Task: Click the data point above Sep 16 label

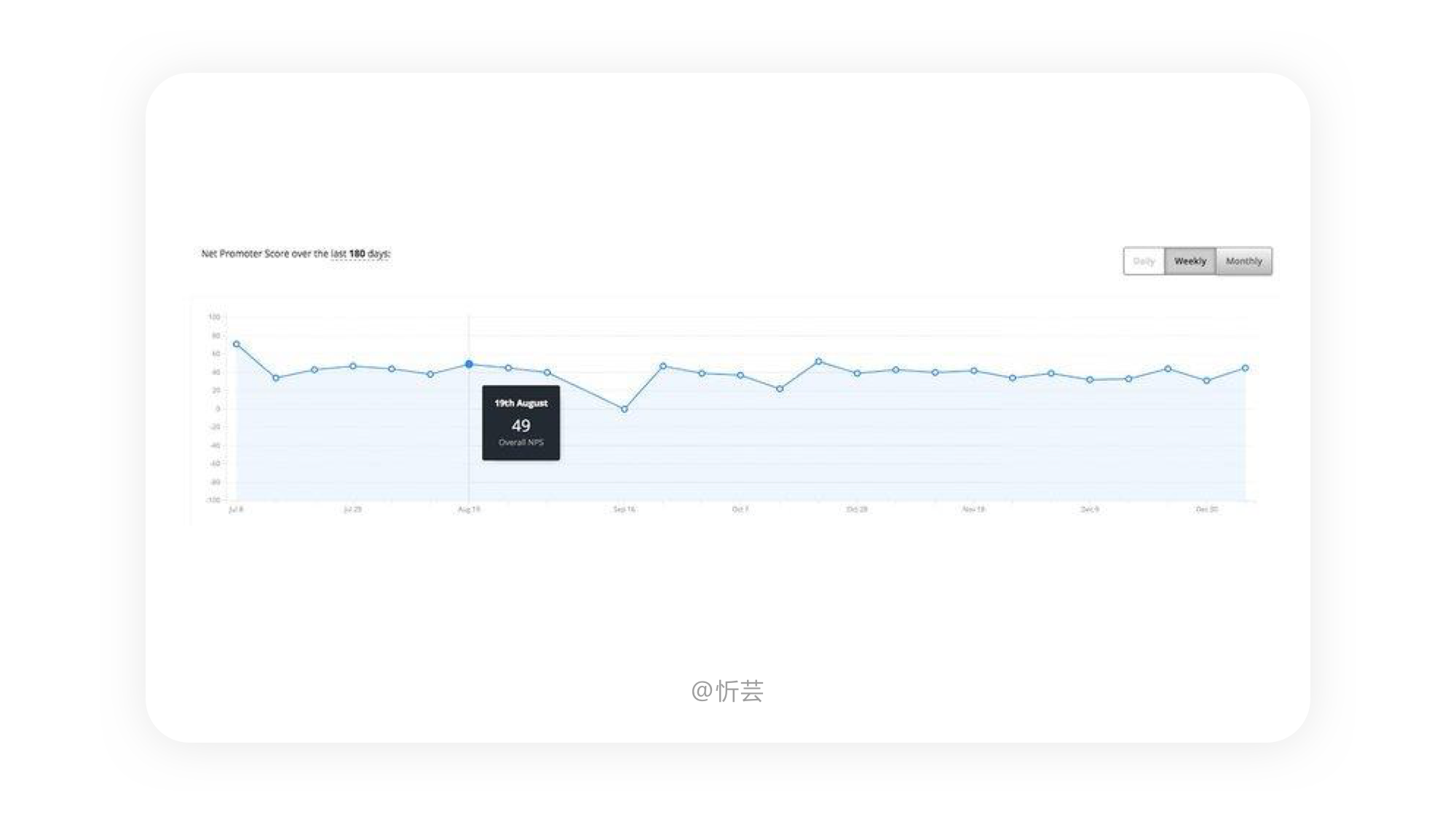Action: 624,409
